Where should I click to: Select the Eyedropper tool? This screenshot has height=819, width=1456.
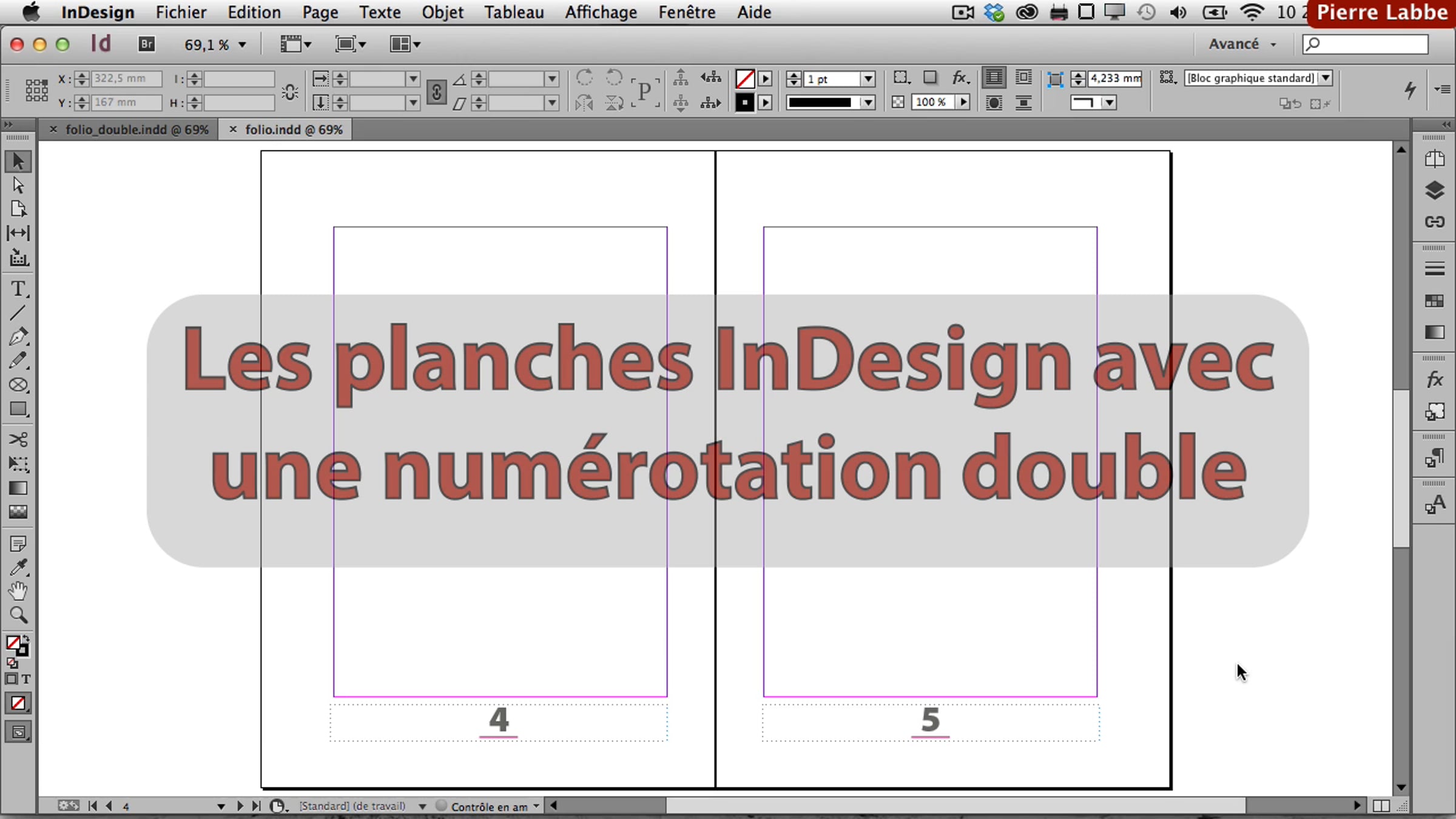(x=18, y=567)
